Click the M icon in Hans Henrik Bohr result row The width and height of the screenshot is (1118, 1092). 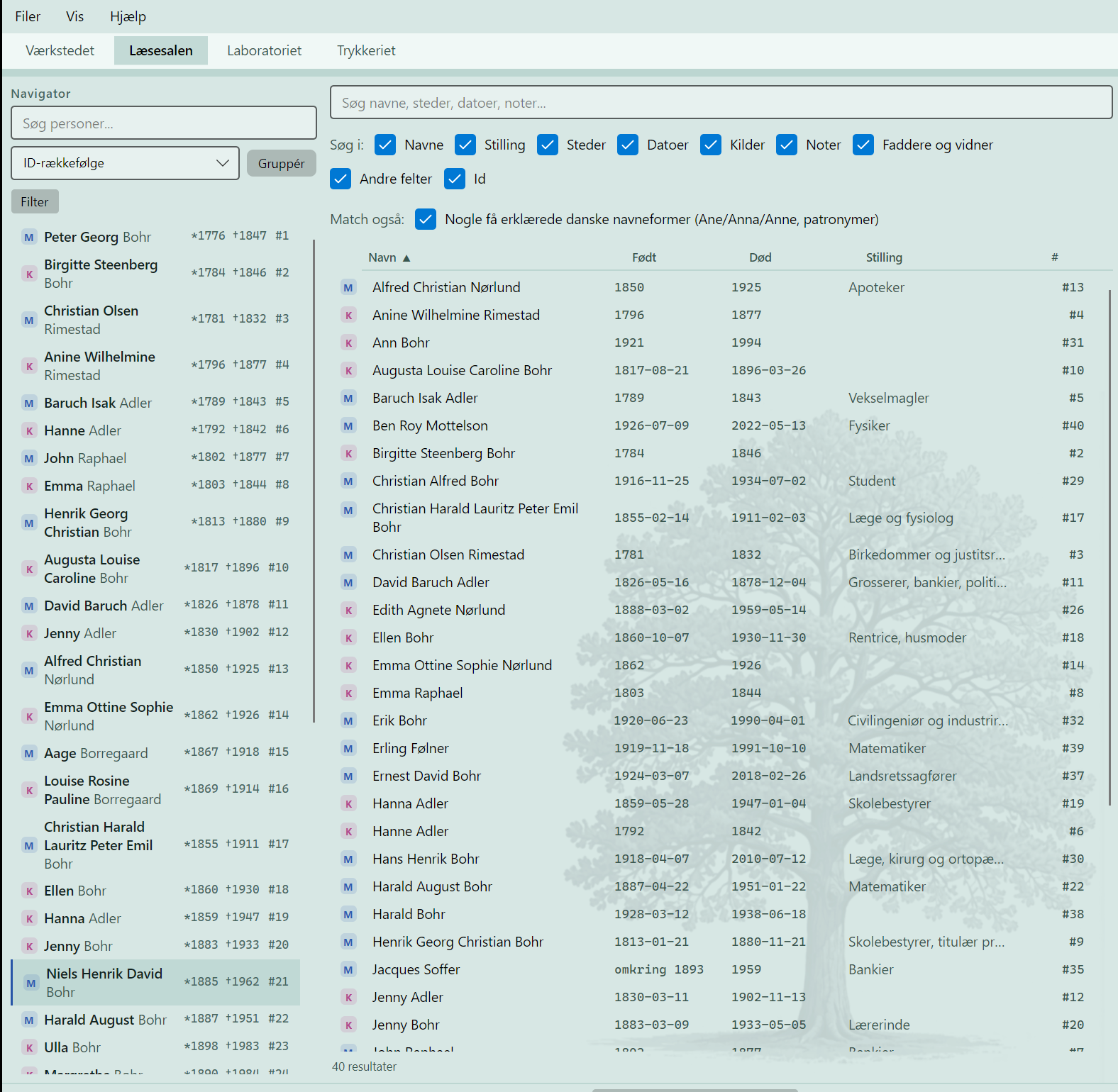[348, 859]
